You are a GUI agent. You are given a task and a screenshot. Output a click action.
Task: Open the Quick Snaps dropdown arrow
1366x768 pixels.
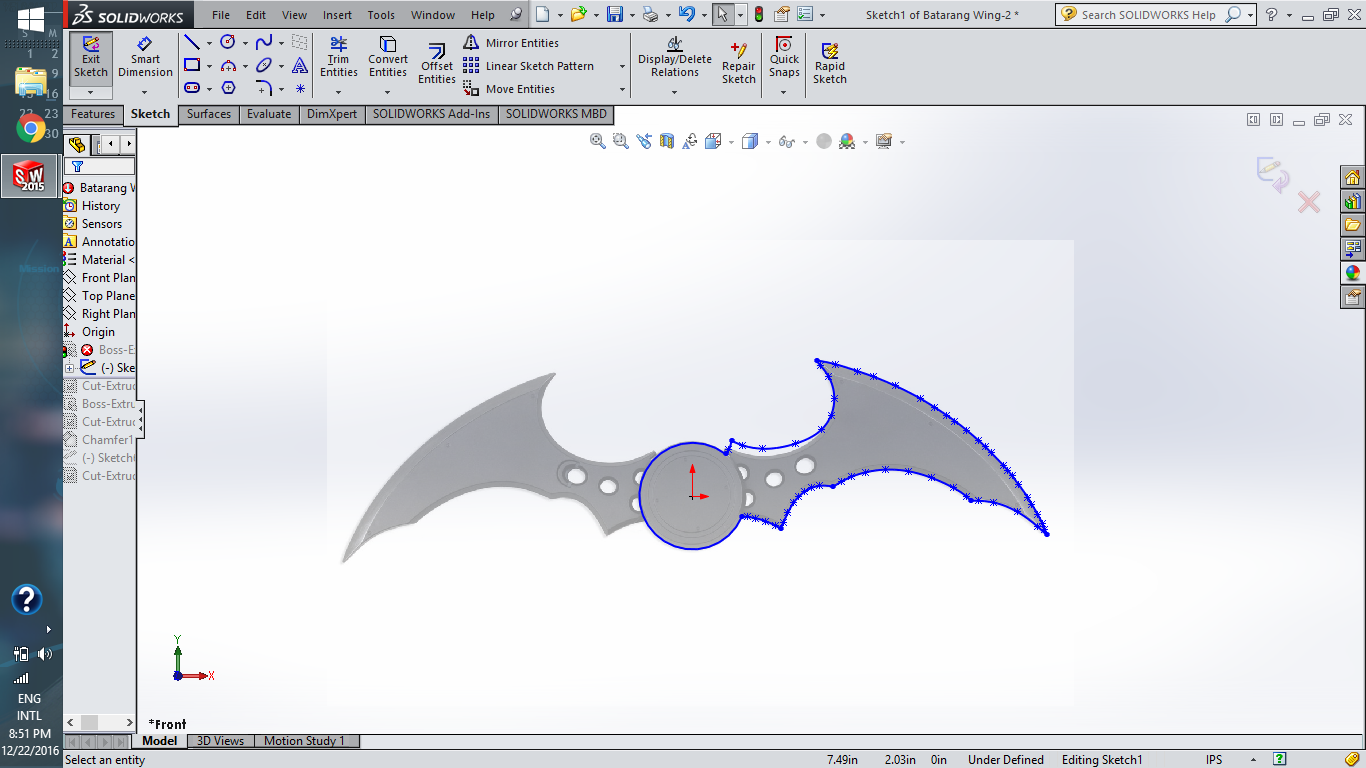point(784,92)
